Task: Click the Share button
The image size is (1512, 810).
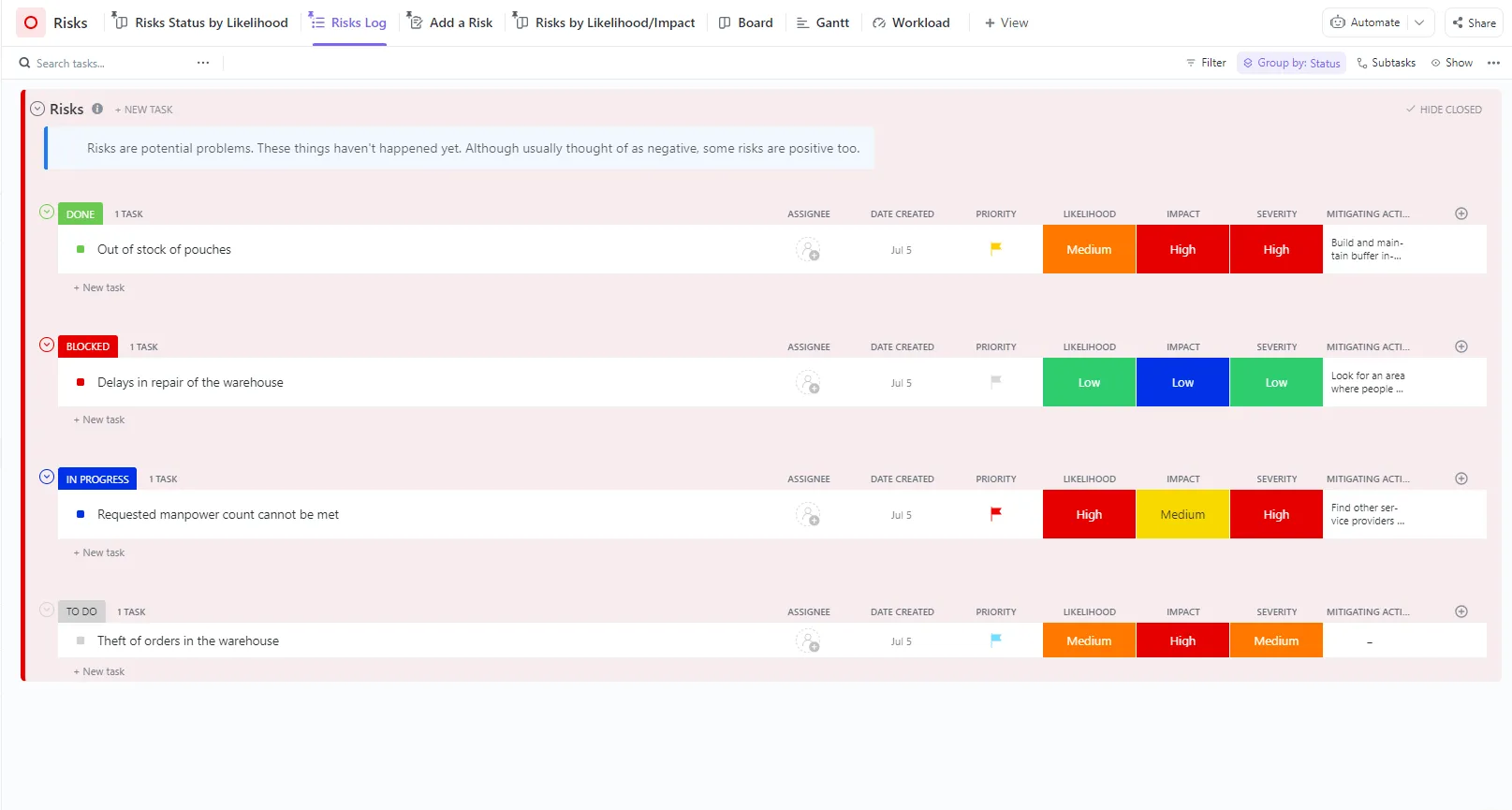Action: pyautogui.click(x=1475, y=22)
